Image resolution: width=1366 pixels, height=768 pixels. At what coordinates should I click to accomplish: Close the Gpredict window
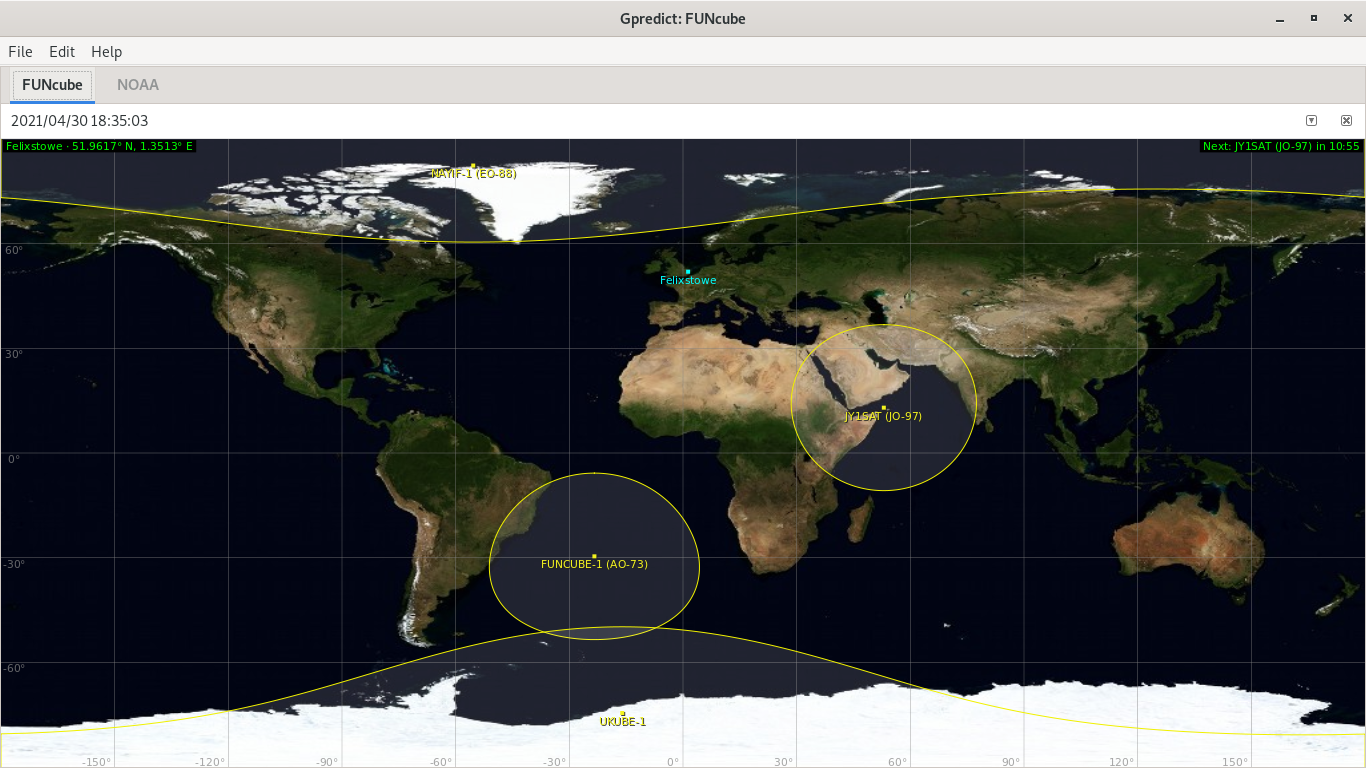(x=1346, y=19)
